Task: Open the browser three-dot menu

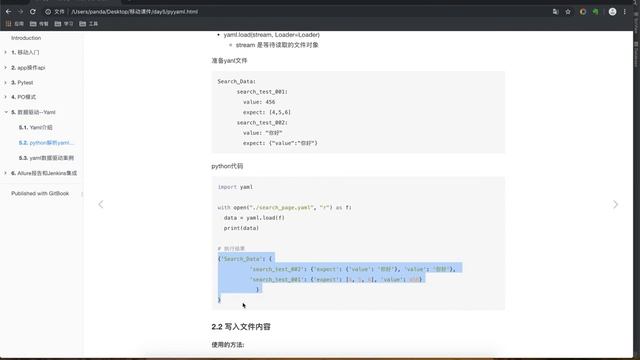Action: click(x=624, y=12)
